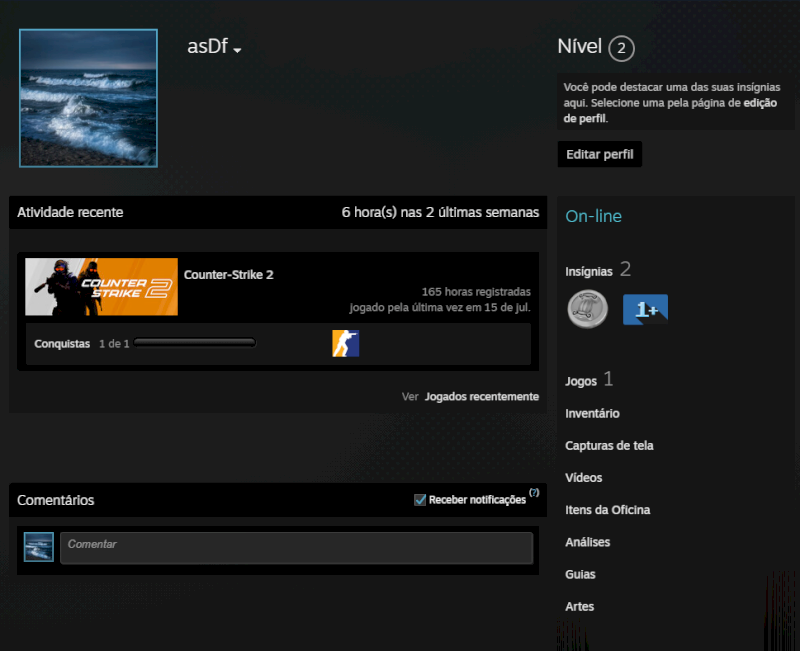Expand the asDf username dropdown arrow
The image size is (800, 651).
click(x=237, y=50)
